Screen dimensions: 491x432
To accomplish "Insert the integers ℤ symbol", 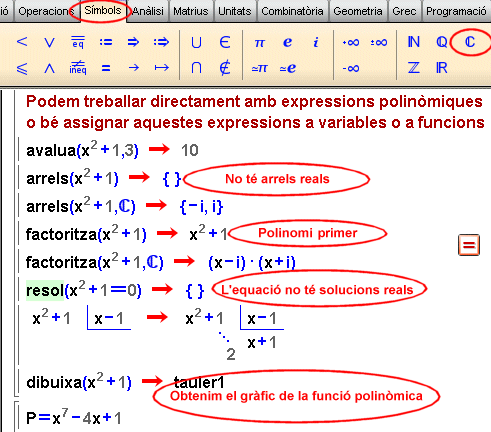I will pyautogui.click(x=414, y=68).
